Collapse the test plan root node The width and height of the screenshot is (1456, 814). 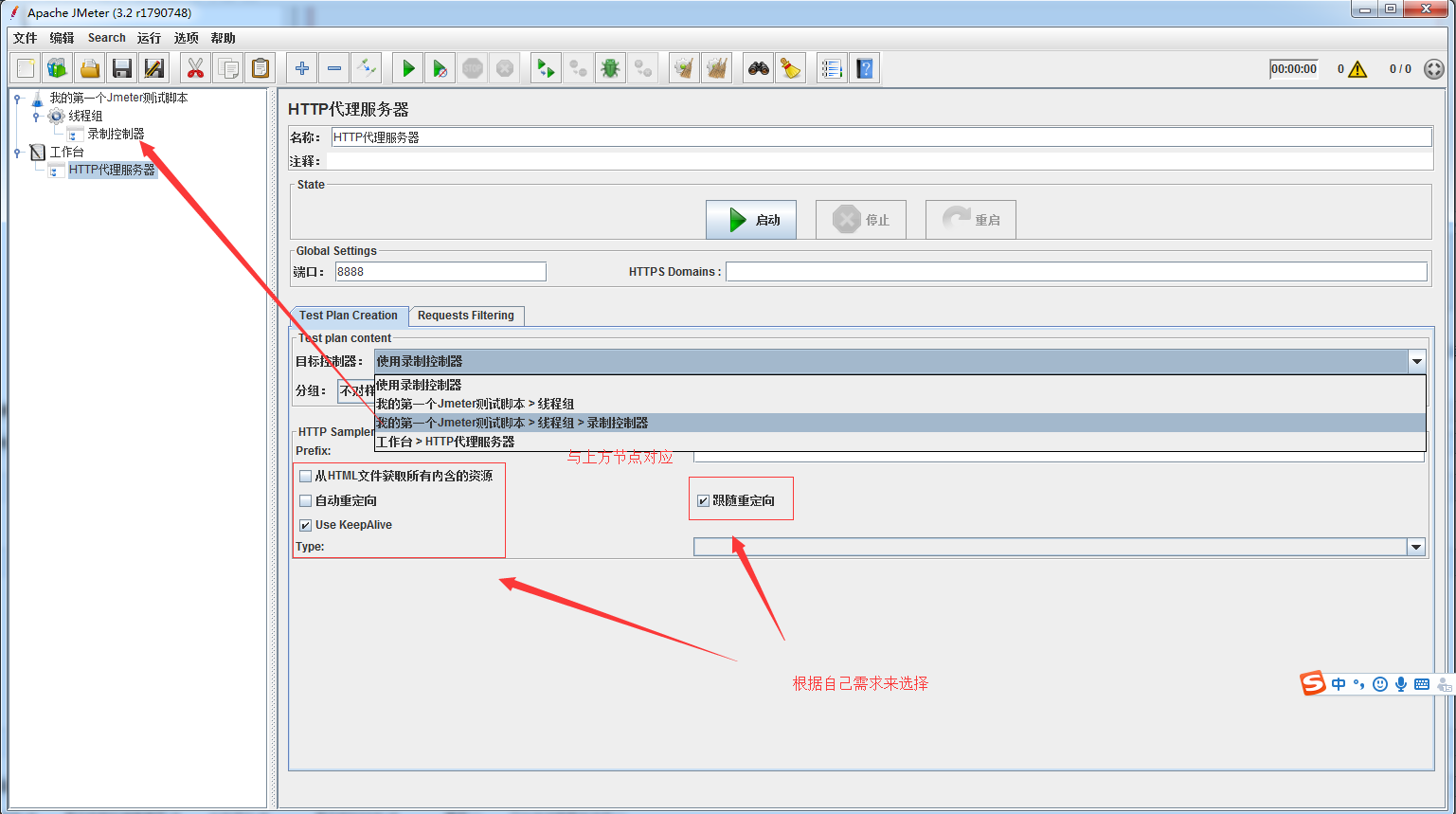click(x=17, y=98)
